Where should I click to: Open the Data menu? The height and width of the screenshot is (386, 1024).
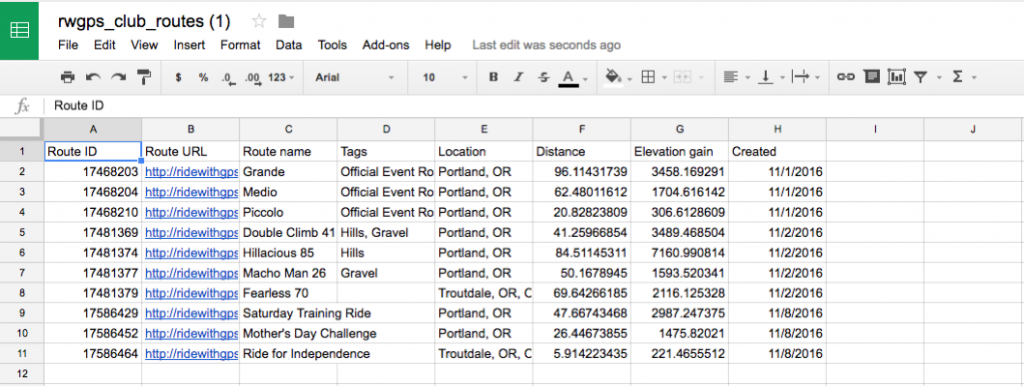point(289,45)
